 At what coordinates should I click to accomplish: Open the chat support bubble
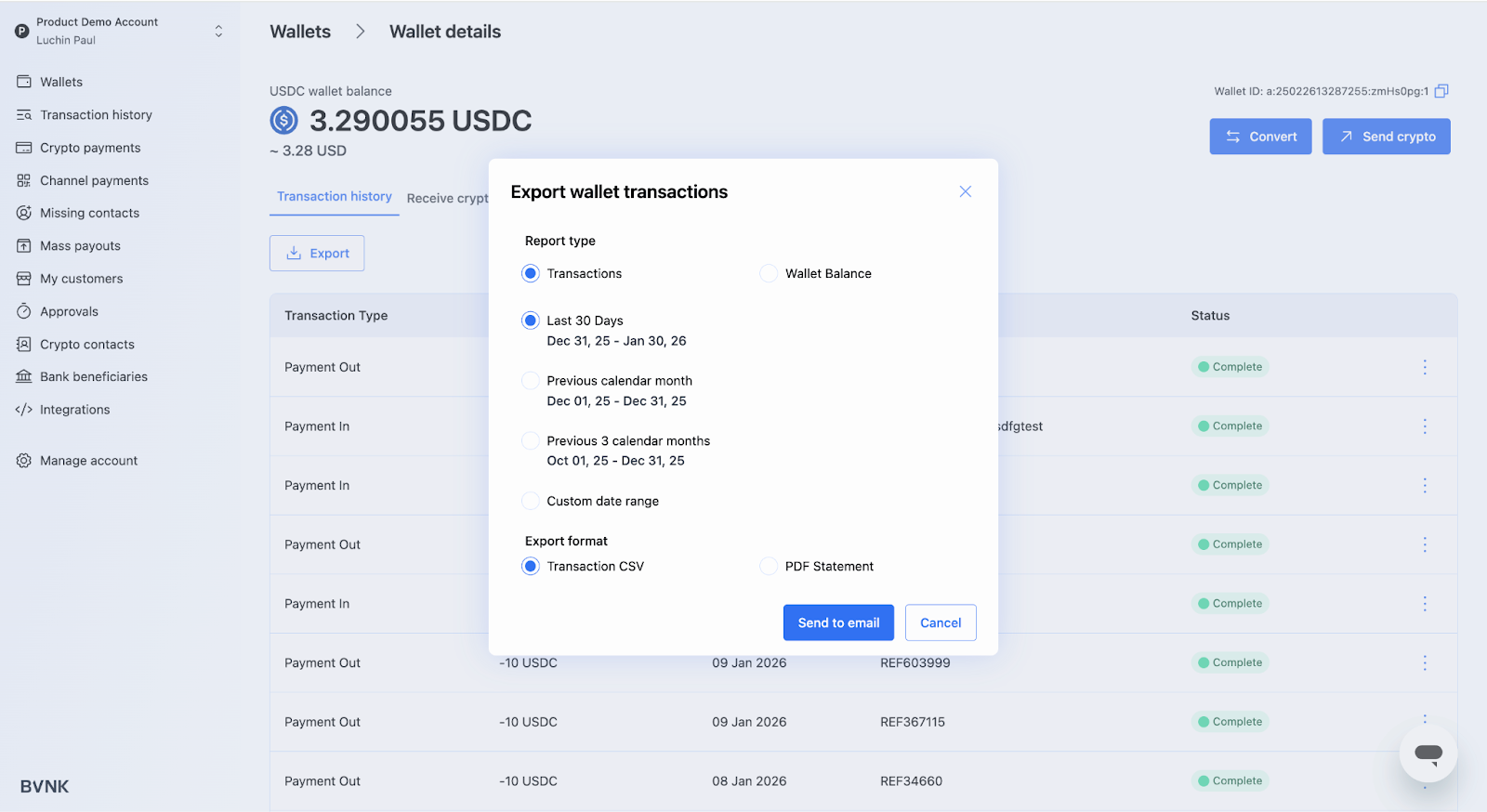[1428, 753]
